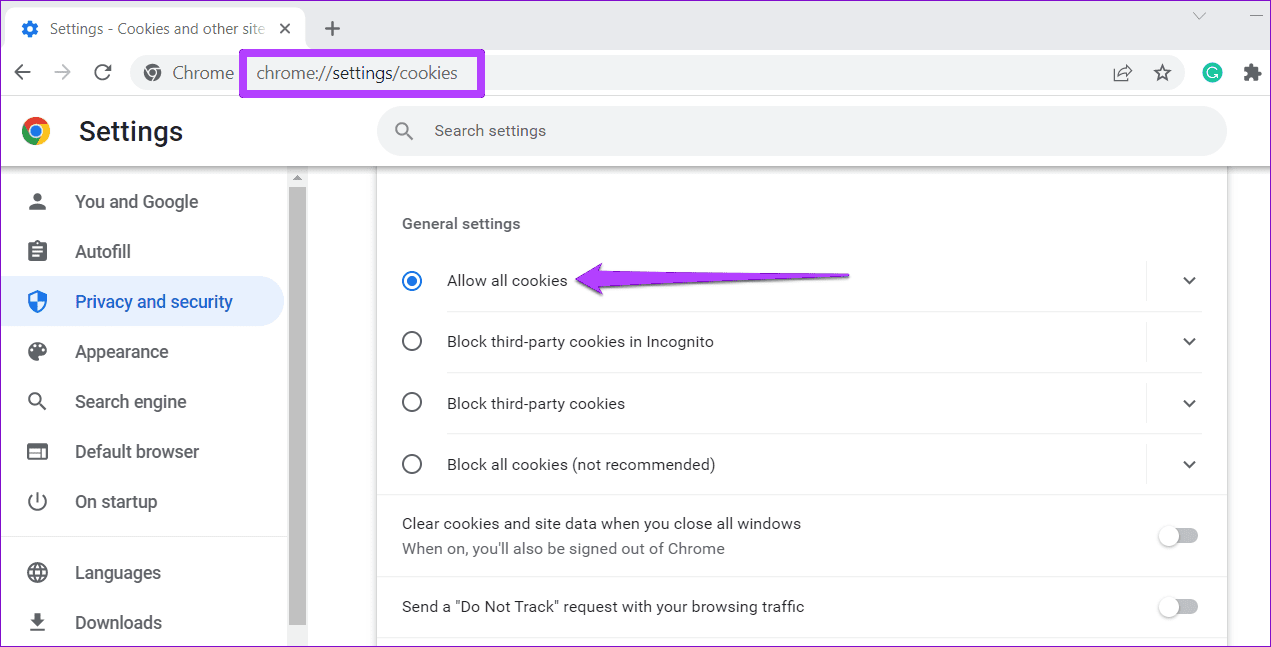The height and width of the screenshot is (647, 1271).
Task: Enable the Do Not Track request toggle
Action: click(1178, 607)
